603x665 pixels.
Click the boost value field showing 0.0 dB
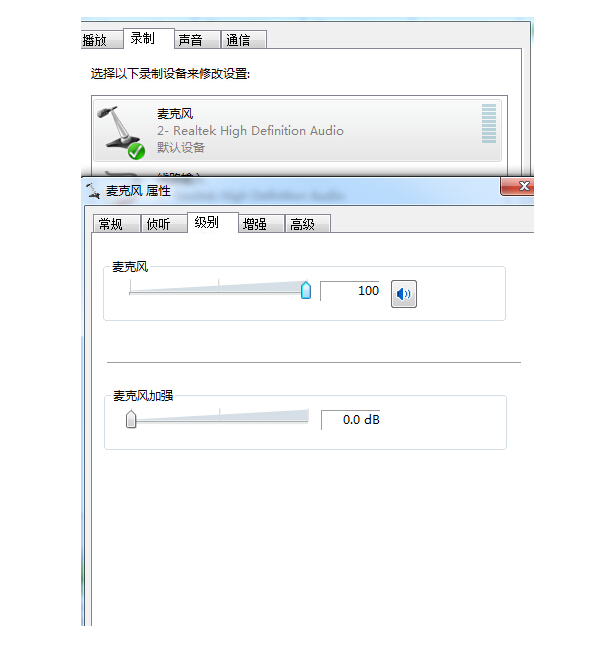pos(350,420)
